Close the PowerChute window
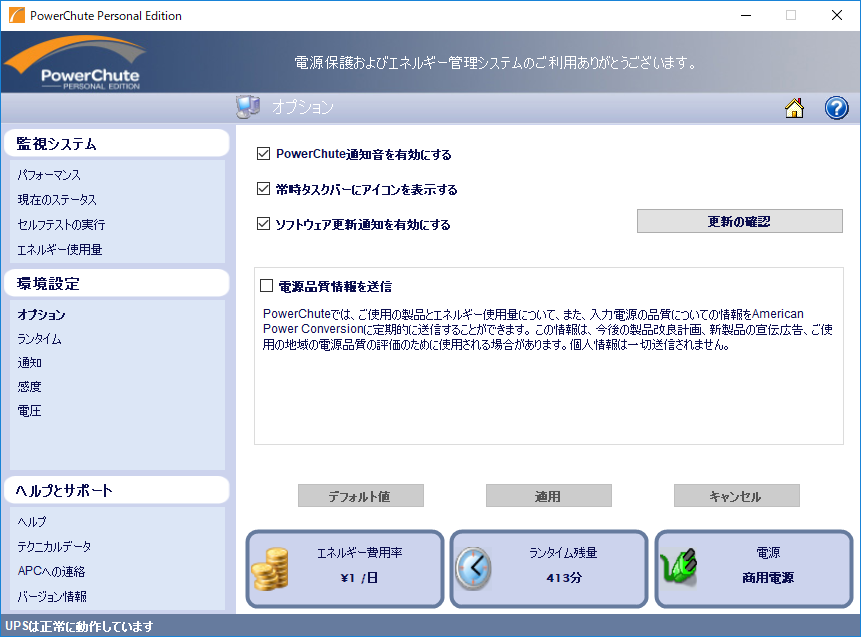This screenshot has height=637, width=861. click(x=837, y=15)
